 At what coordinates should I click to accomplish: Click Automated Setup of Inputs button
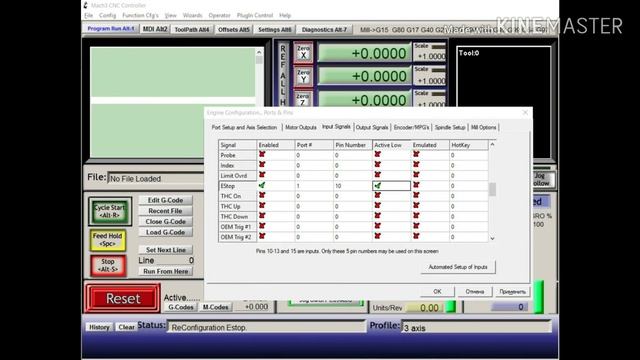458,267
